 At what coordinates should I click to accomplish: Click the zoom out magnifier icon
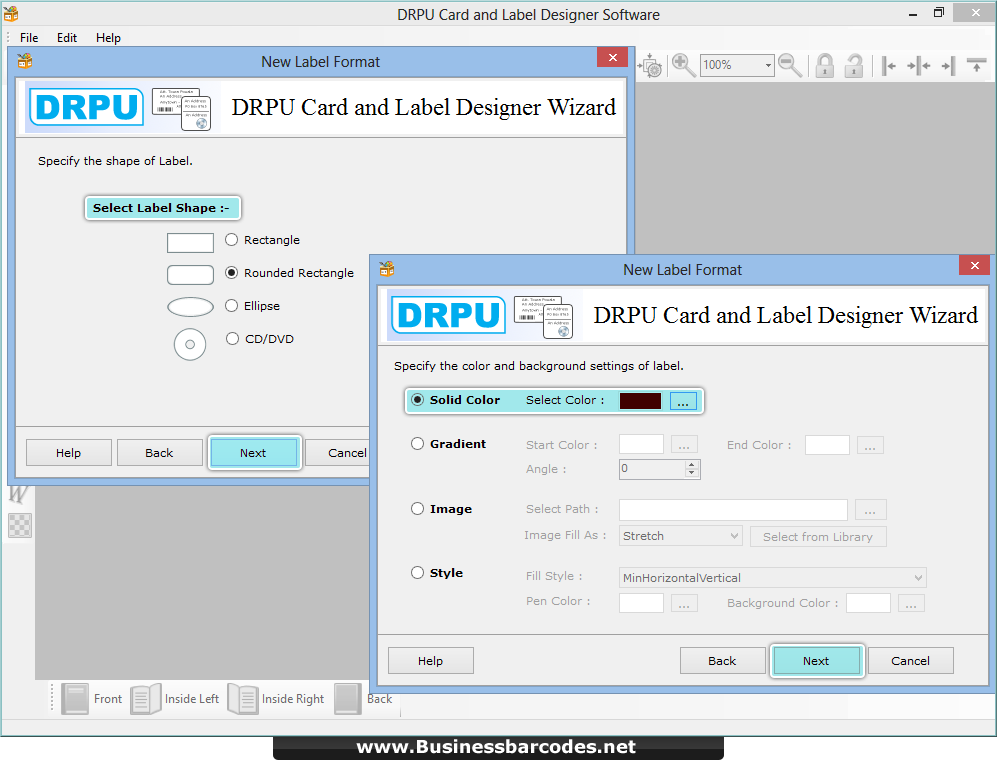coord(790,65)
